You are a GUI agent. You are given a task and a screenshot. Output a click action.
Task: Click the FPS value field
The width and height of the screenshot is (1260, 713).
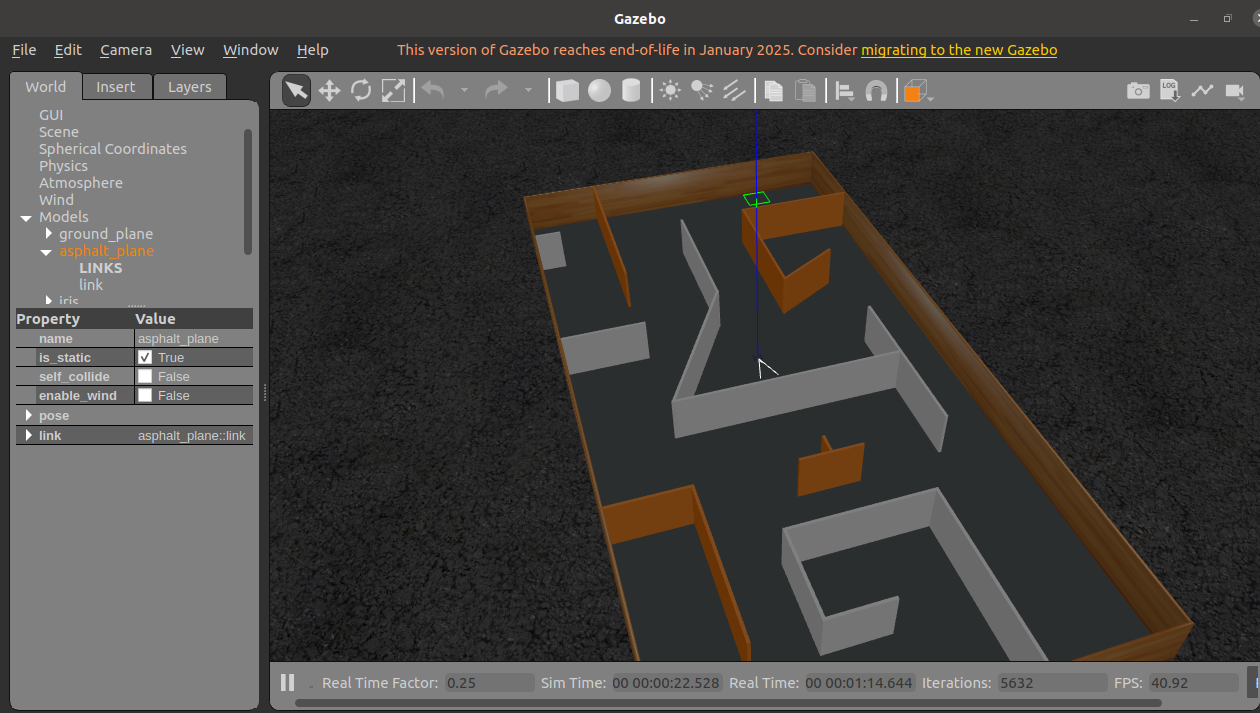coord(1193,683)
